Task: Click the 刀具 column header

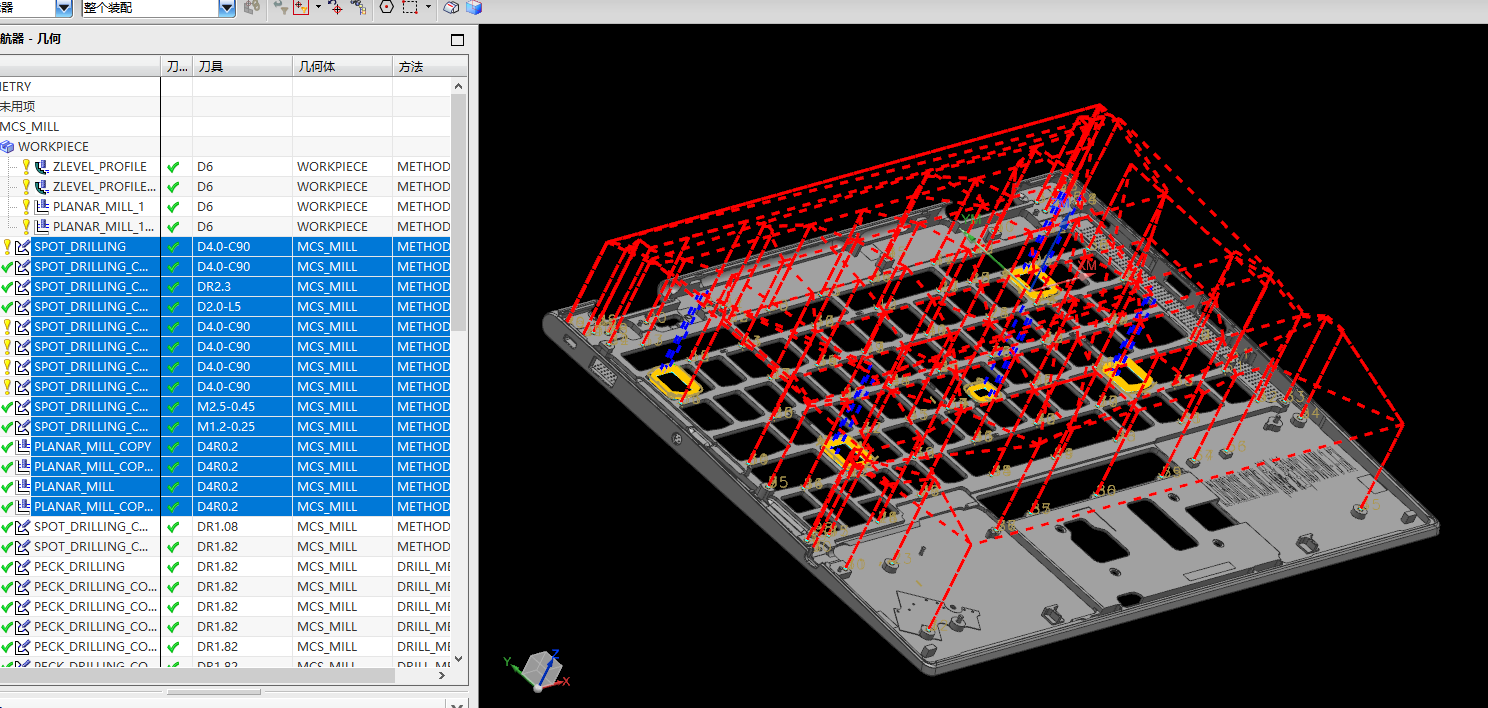Action: coord(242,67)
